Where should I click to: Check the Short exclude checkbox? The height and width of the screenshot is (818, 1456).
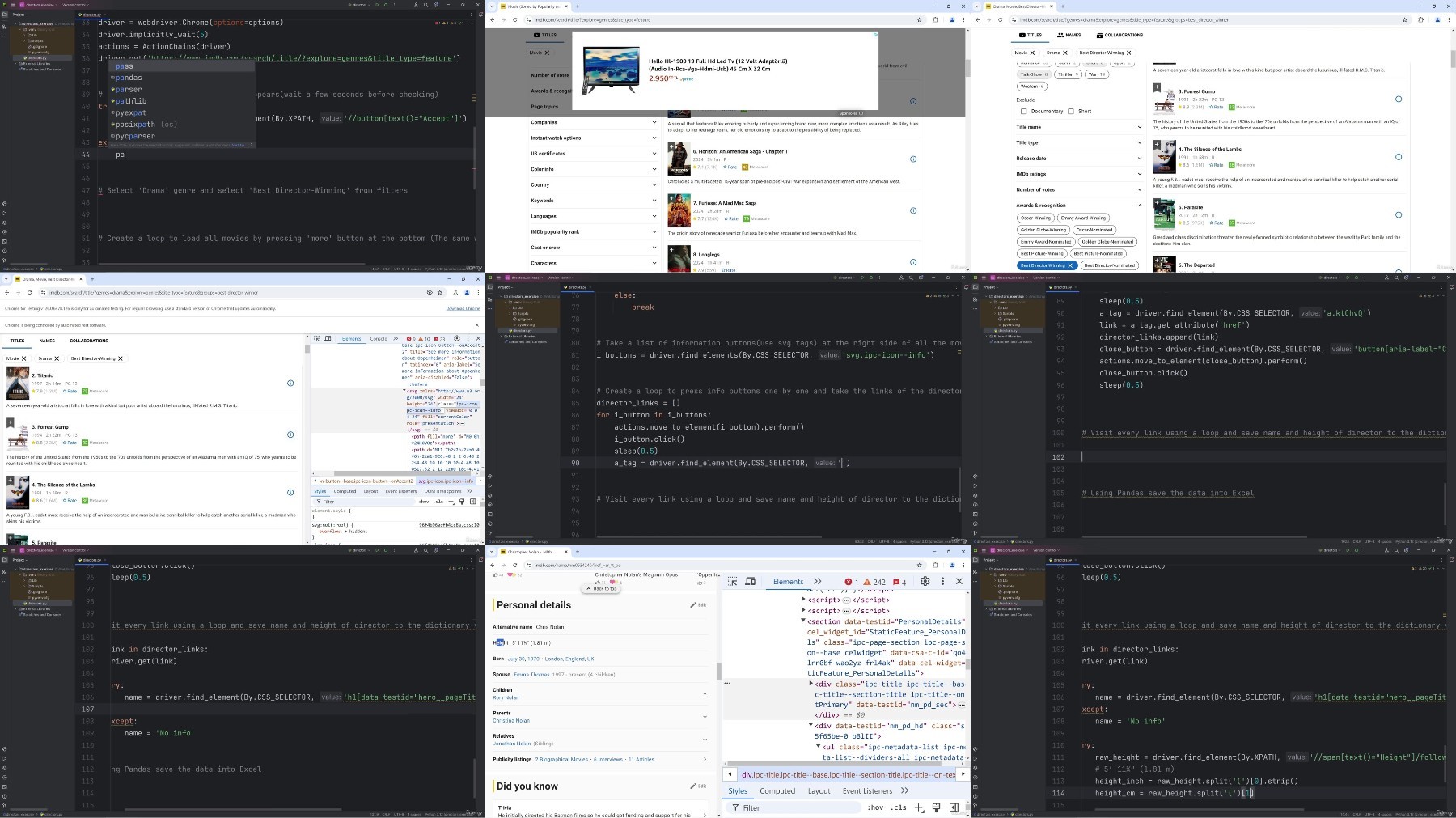[x=1071, y=111]
